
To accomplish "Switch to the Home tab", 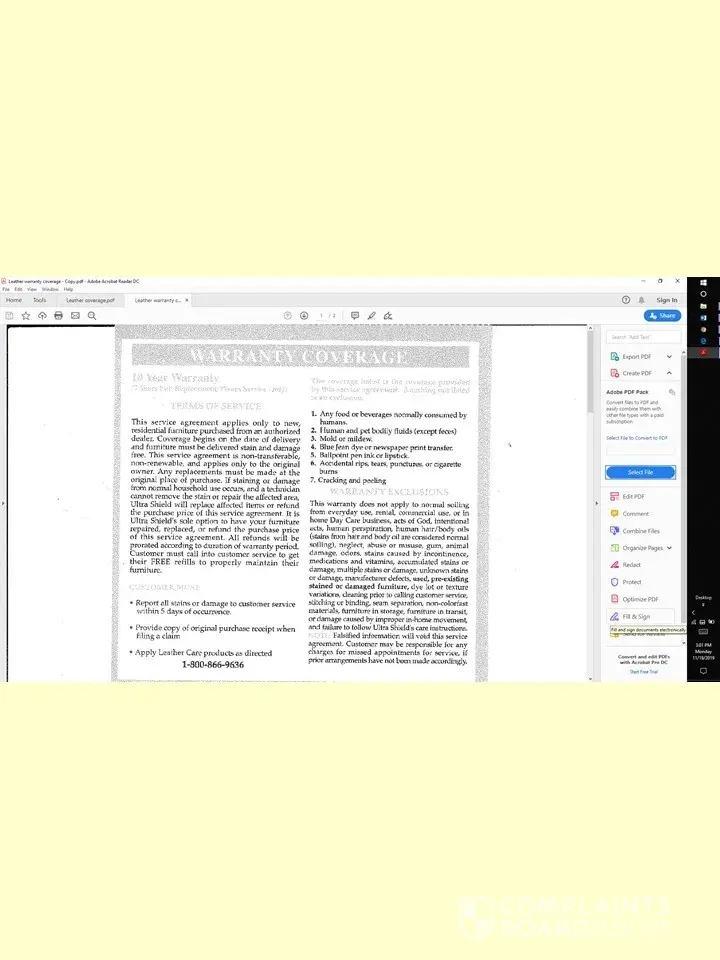I will (13, 300).
